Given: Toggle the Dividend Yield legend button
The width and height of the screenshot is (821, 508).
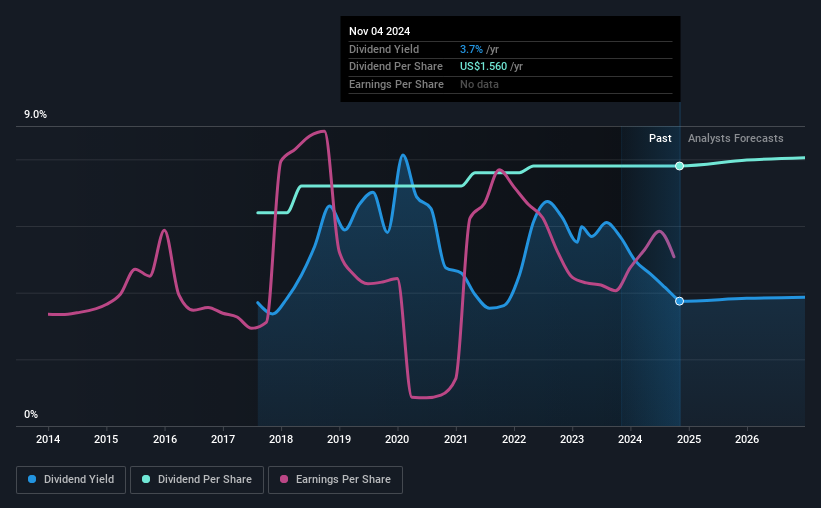Looking at the screenshot, I should point(71,480).
